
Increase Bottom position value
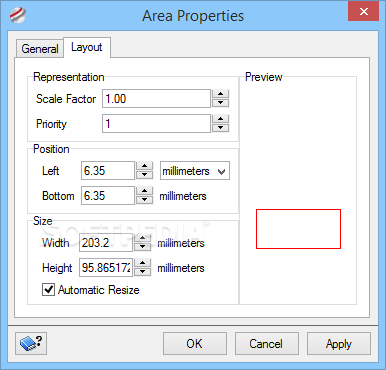click(x=145, y=191)
